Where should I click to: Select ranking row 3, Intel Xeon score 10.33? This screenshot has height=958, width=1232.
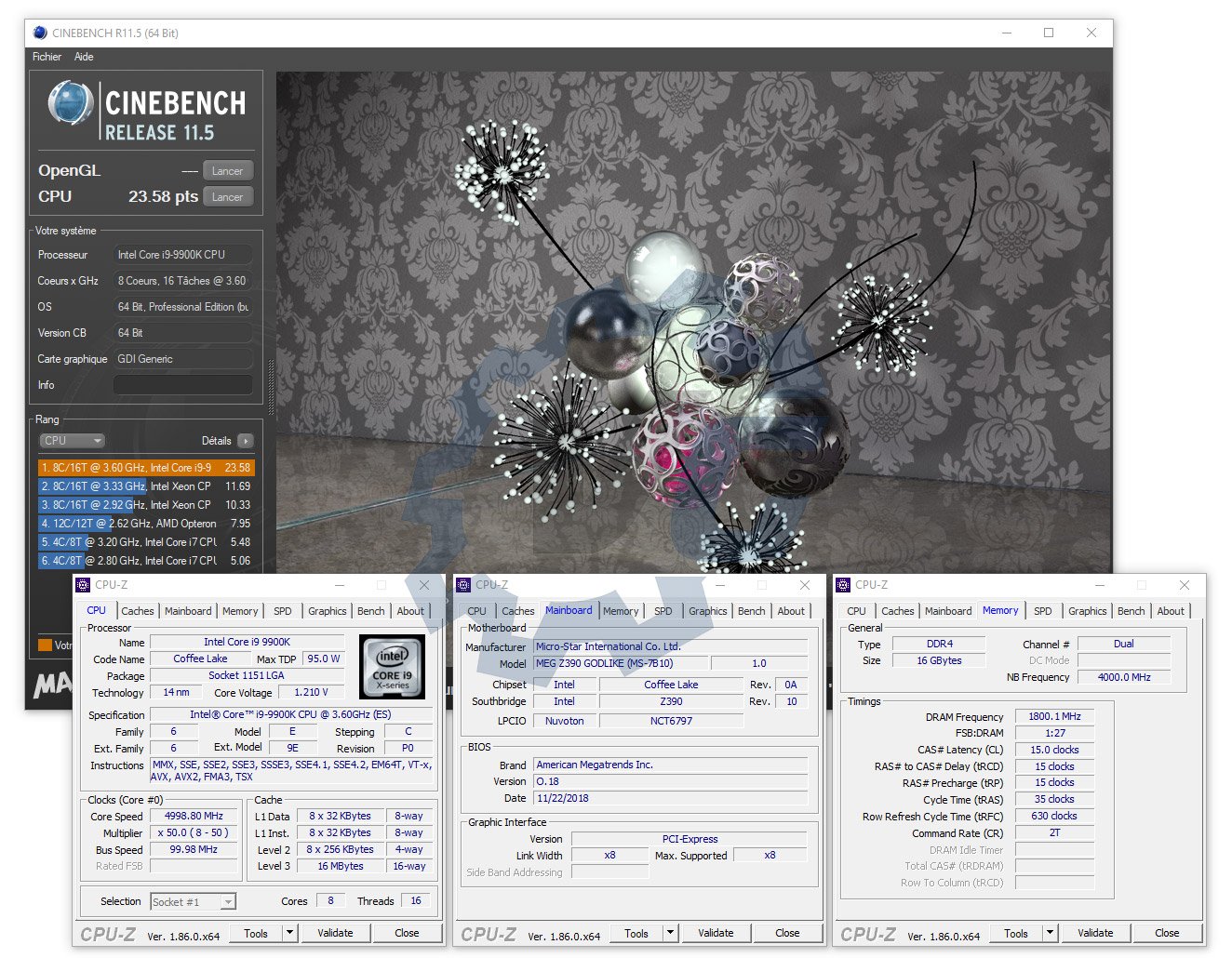pos(146,505)
